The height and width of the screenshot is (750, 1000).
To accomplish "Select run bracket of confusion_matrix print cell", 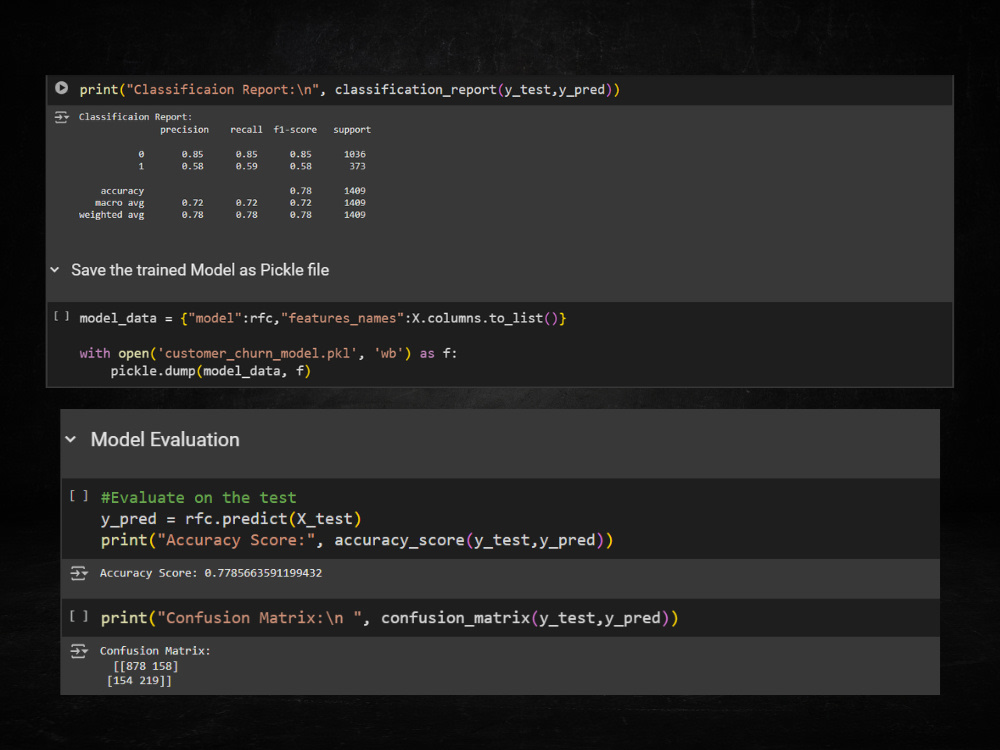I will click(x=79, y=616).
